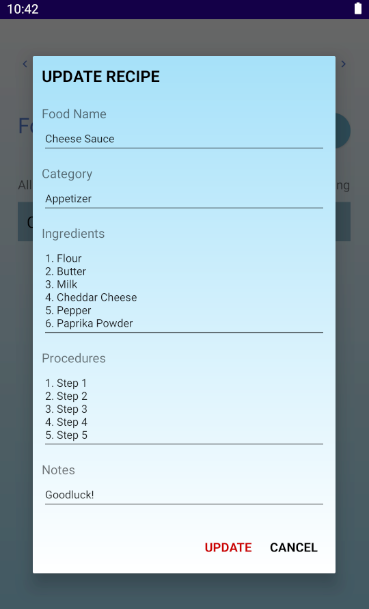This screenshot has width=369, height=609.
Task: Tap the battery icon in status bar
Action: pyautogui.click(x=358, y=9)
